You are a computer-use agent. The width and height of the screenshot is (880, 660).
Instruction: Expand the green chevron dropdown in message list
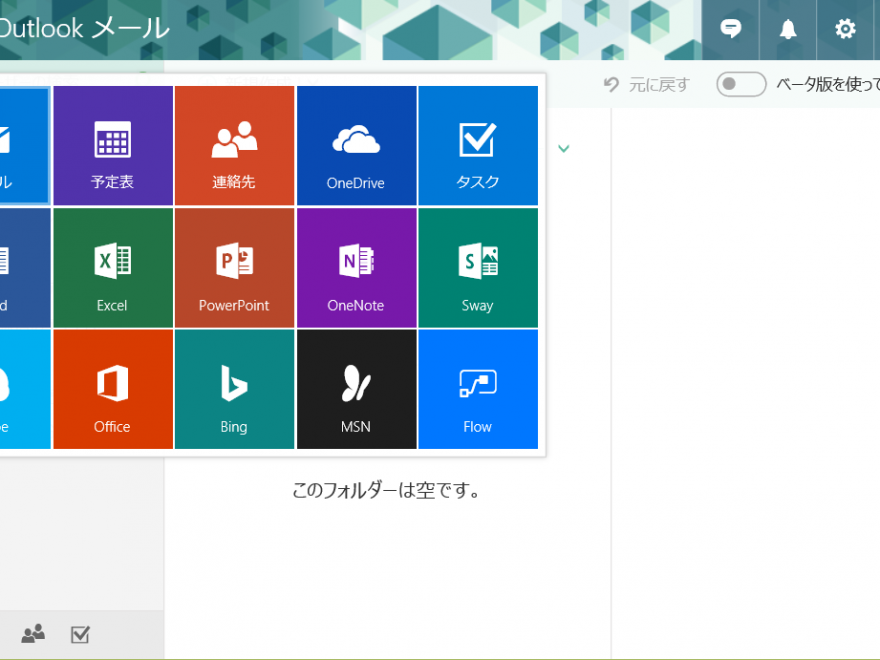[563, 148]
